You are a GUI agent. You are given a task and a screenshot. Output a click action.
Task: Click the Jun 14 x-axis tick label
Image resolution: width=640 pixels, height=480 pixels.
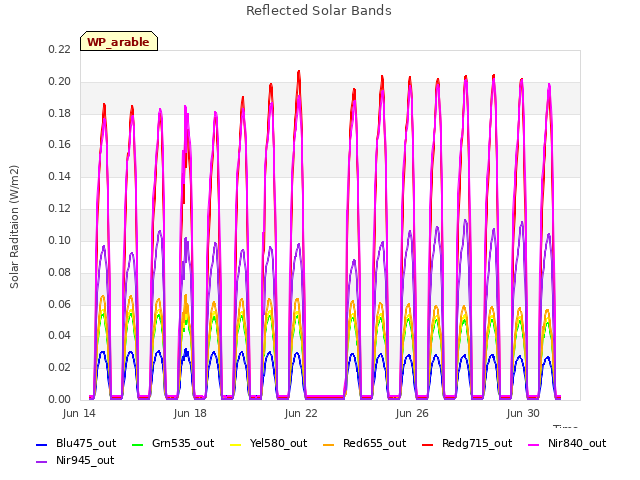coord(79,413)
